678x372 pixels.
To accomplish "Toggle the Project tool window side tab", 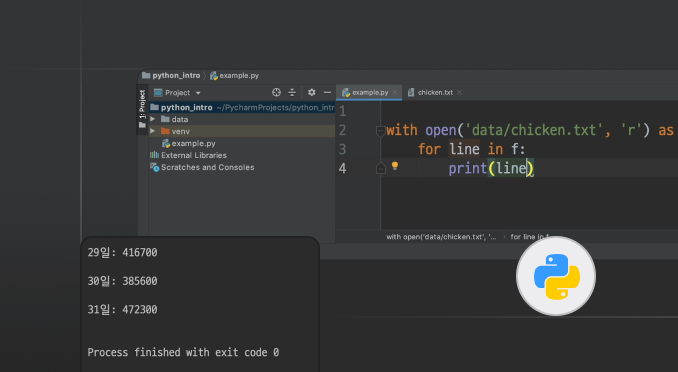I will (142, 109).
